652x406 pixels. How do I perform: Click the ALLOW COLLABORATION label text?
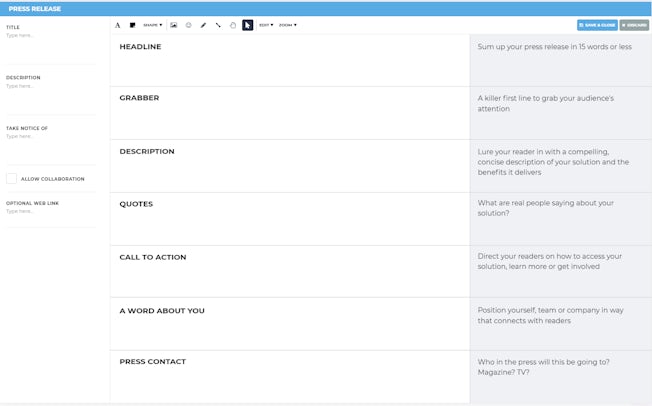52,179
